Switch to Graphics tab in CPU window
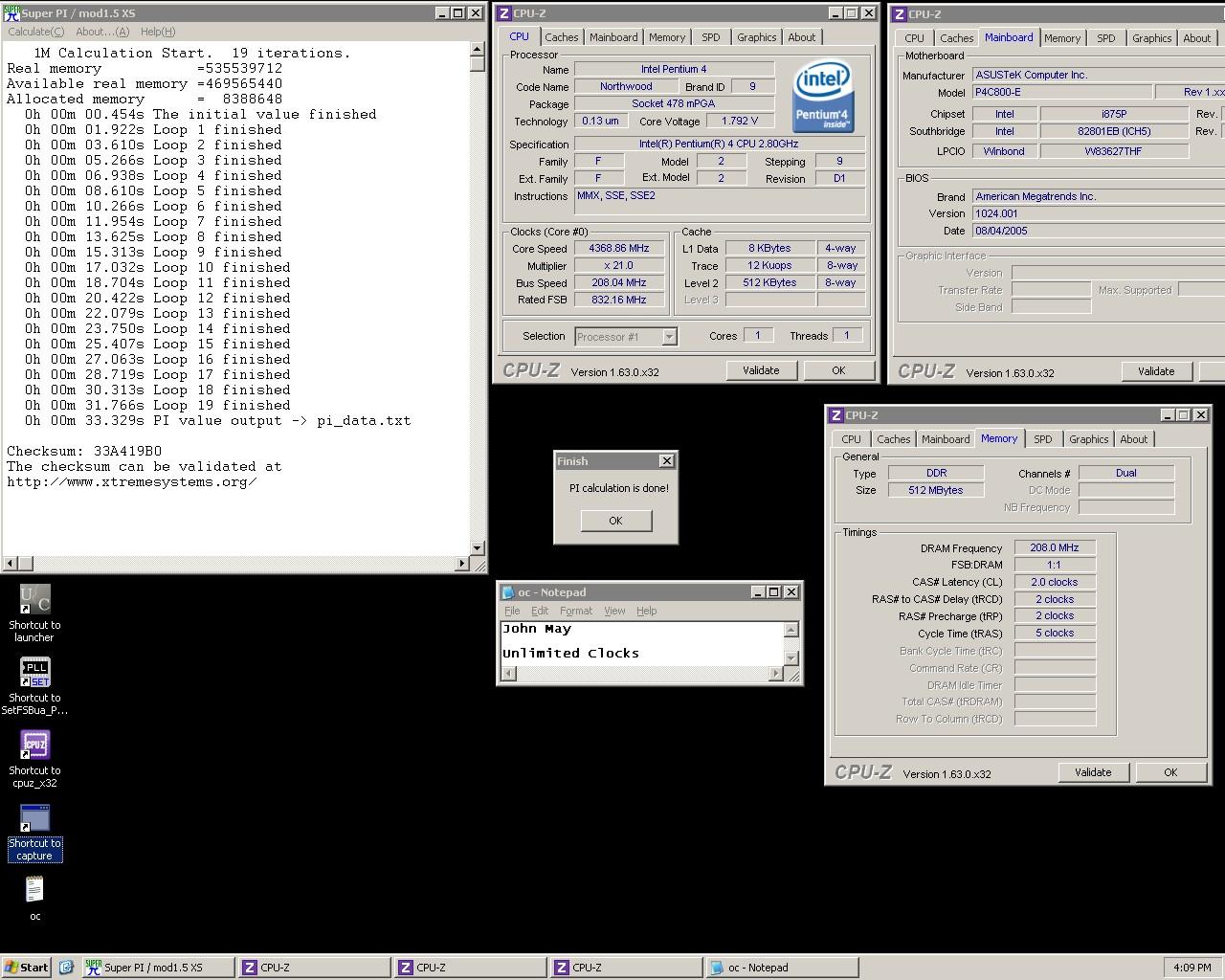 coord(757,37)
